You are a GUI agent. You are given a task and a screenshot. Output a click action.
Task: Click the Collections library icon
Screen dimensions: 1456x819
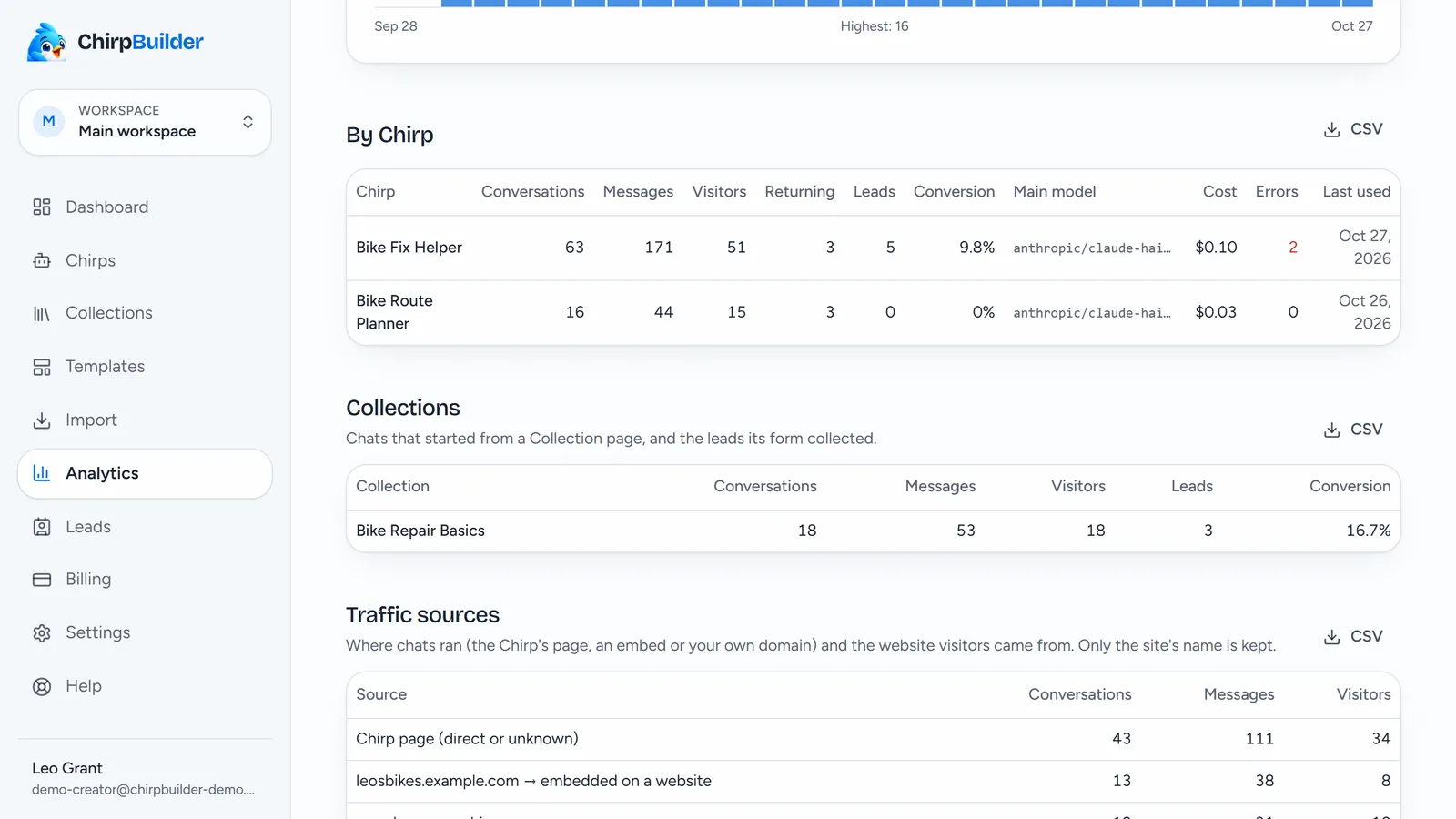[42, 314]
